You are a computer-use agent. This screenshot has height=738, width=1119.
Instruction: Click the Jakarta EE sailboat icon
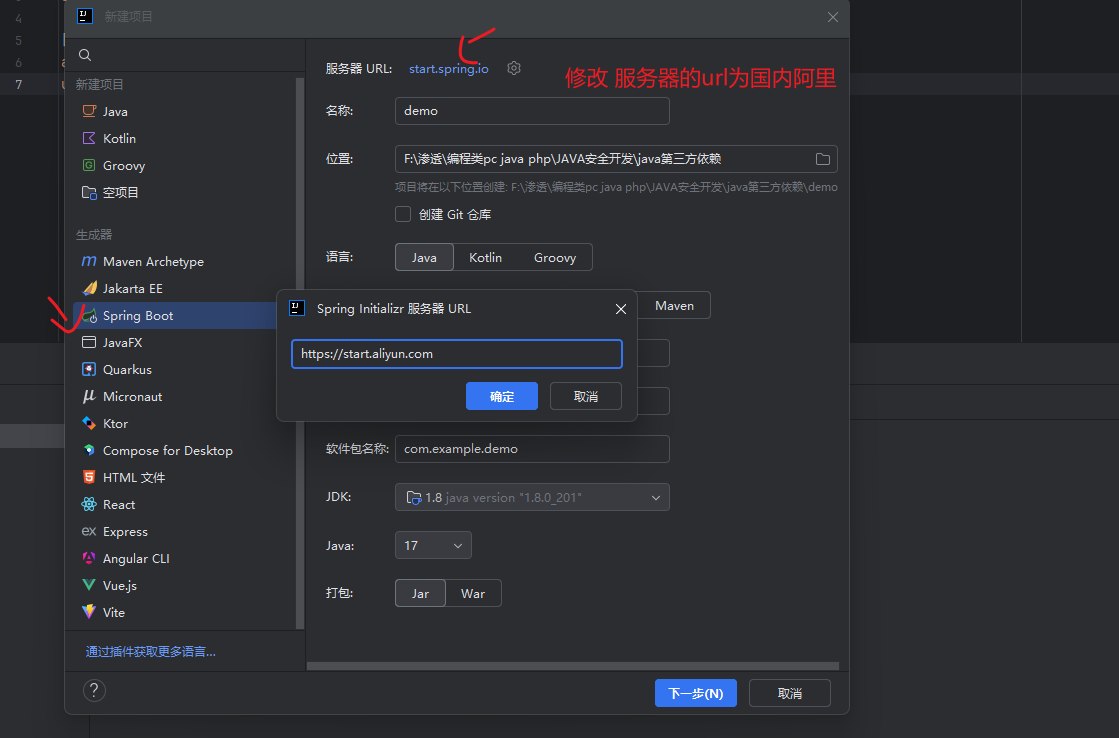(89, 288)
